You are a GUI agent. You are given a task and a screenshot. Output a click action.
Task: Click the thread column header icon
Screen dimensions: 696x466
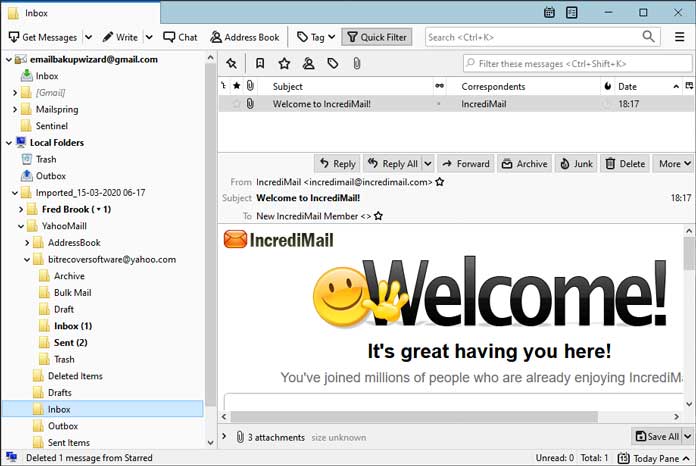coord(223,86)
